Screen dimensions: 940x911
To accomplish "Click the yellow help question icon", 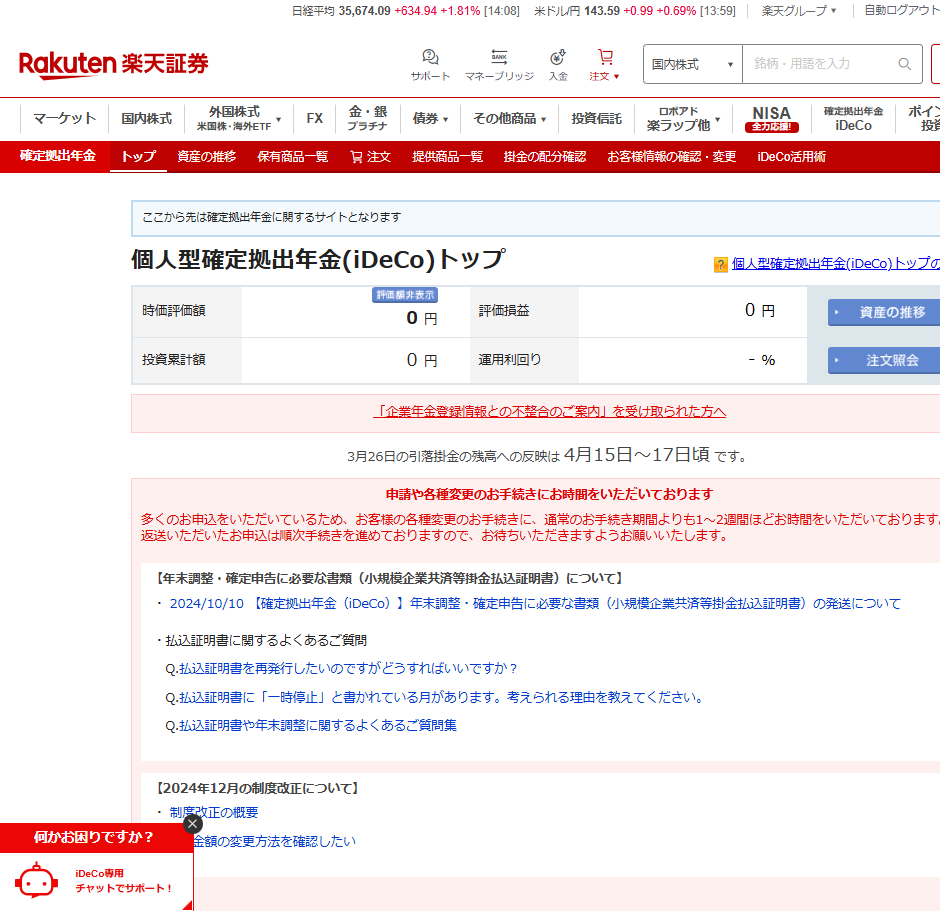I will coord(720,265).
